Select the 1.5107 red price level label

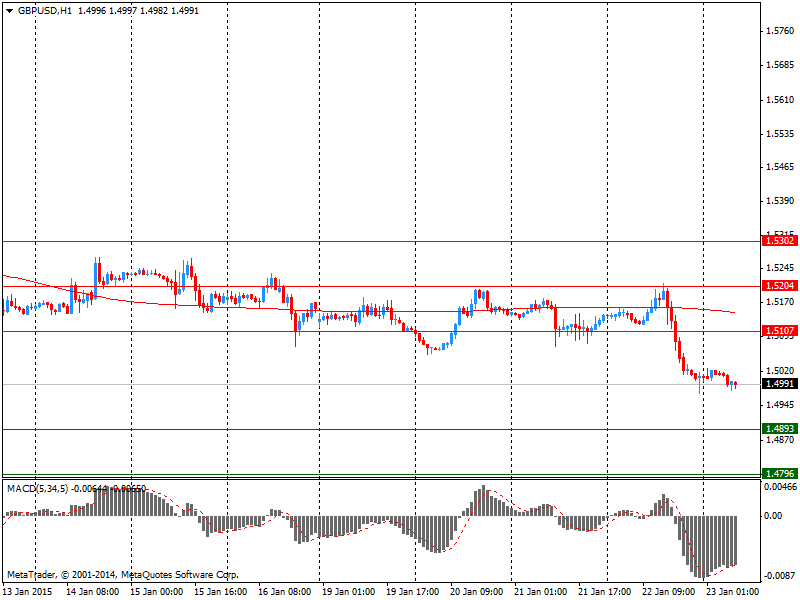(780, 331)
